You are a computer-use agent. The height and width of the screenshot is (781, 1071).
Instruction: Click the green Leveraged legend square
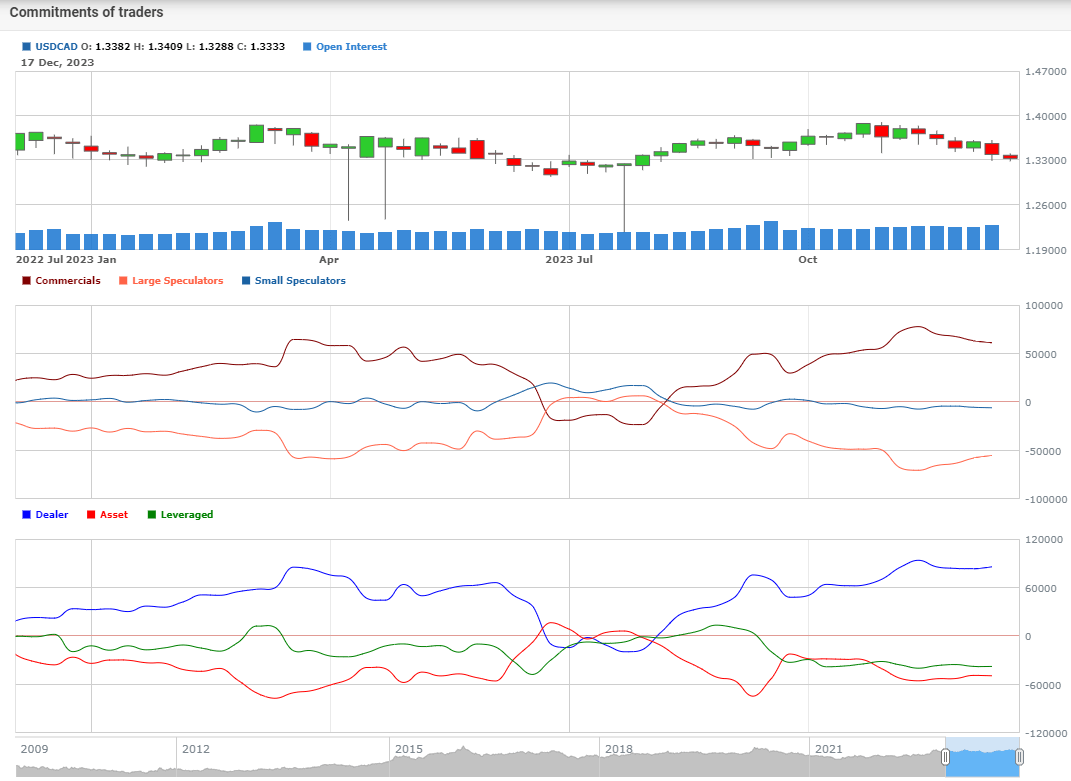pyautogui.click(x=152, y=515)
